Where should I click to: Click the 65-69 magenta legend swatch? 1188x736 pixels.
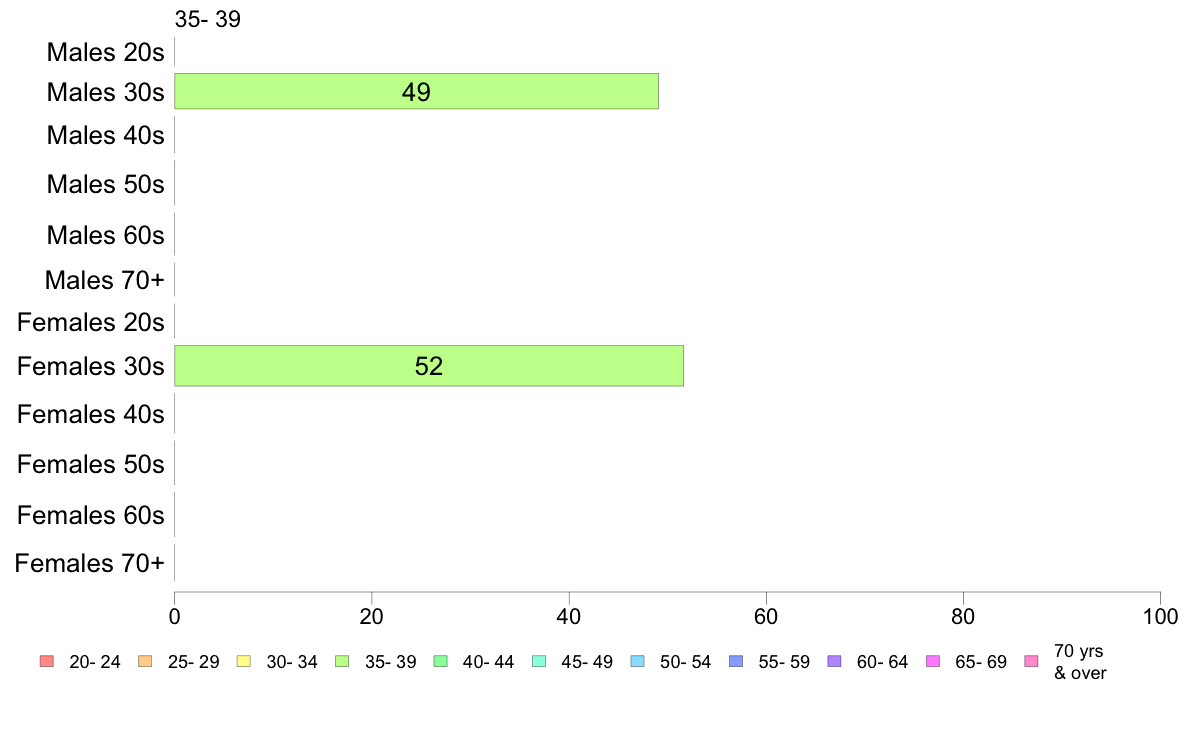click(933, 661)
